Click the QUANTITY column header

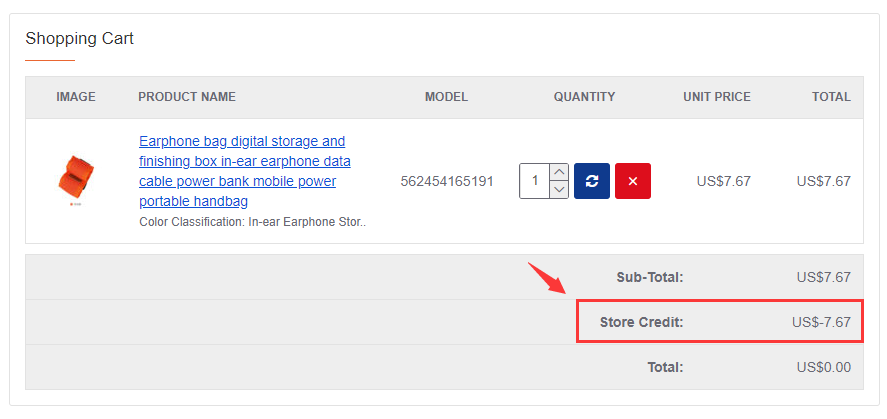[584, 97]
